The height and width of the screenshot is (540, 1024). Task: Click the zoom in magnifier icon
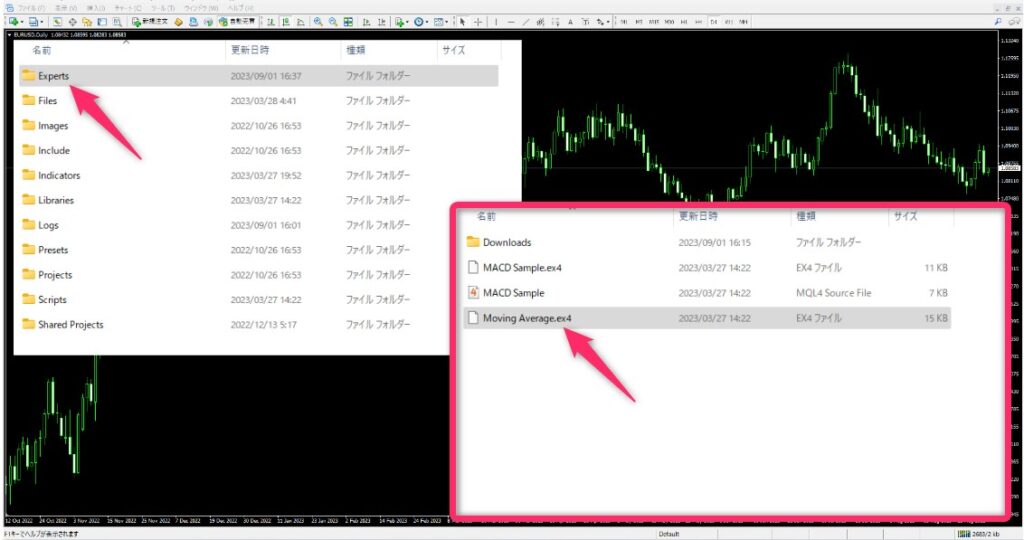coord(317,21)
